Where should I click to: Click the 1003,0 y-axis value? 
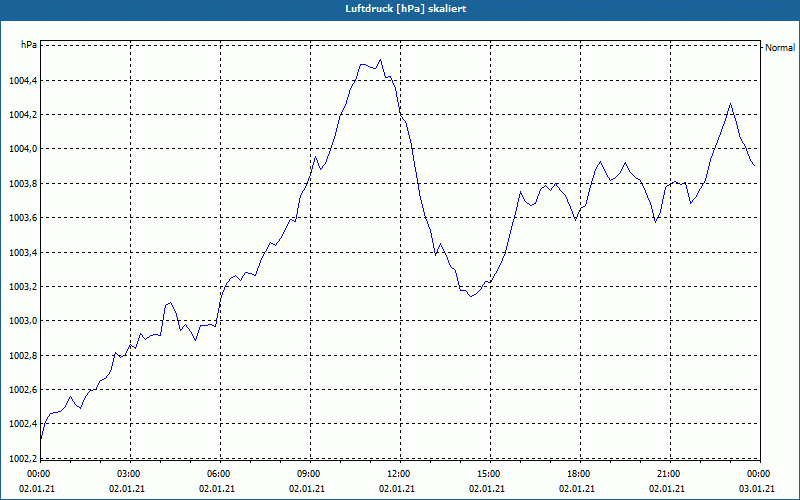click(x=22, y=321)
